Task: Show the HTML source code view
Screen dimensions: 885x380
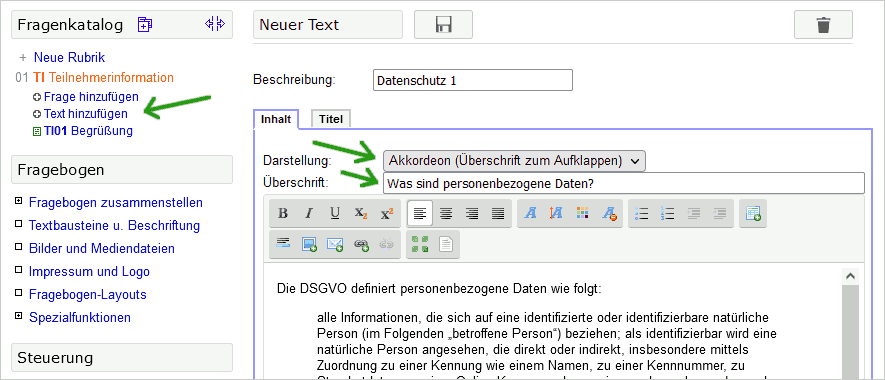Action: point(446,244)
